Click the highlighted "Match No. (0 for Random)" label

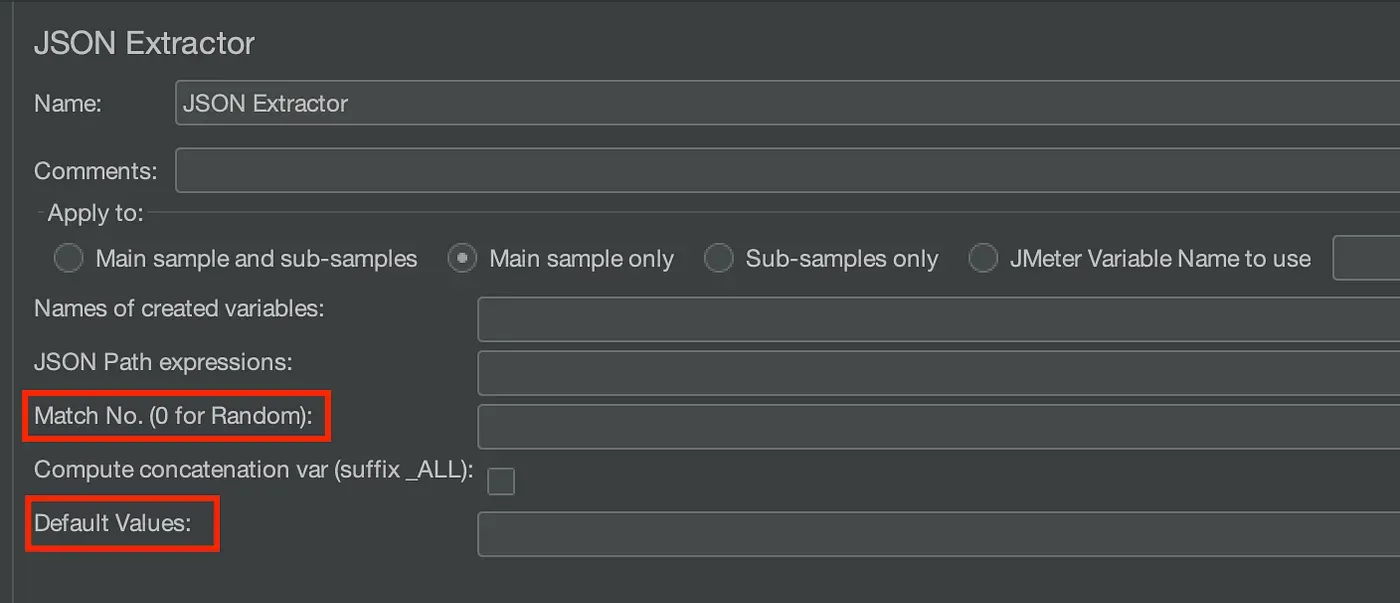pyautogui.click(x=176, y=416)
